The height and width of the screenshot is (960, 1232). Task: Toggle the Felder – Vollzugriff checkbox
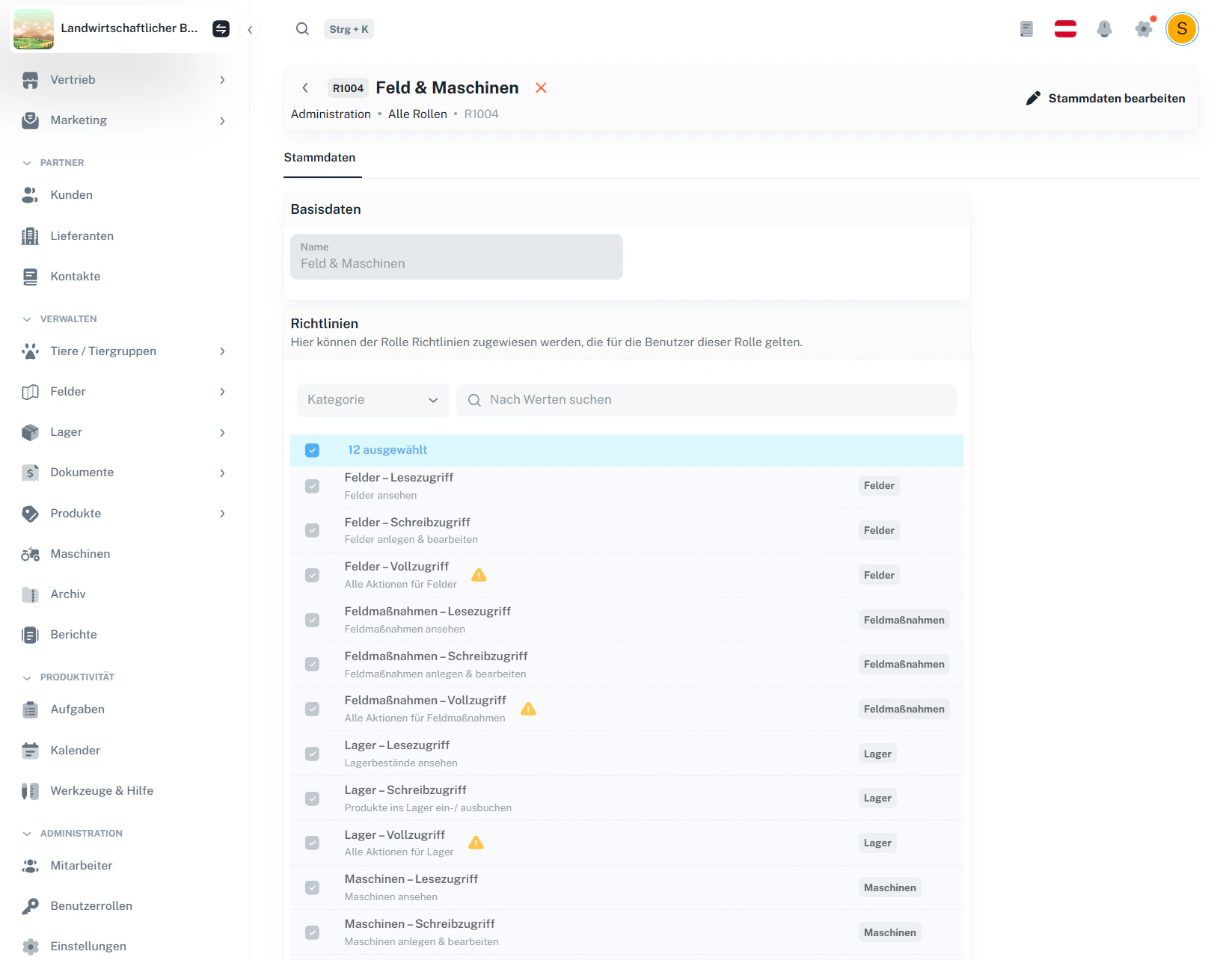[x=312, y=575]
